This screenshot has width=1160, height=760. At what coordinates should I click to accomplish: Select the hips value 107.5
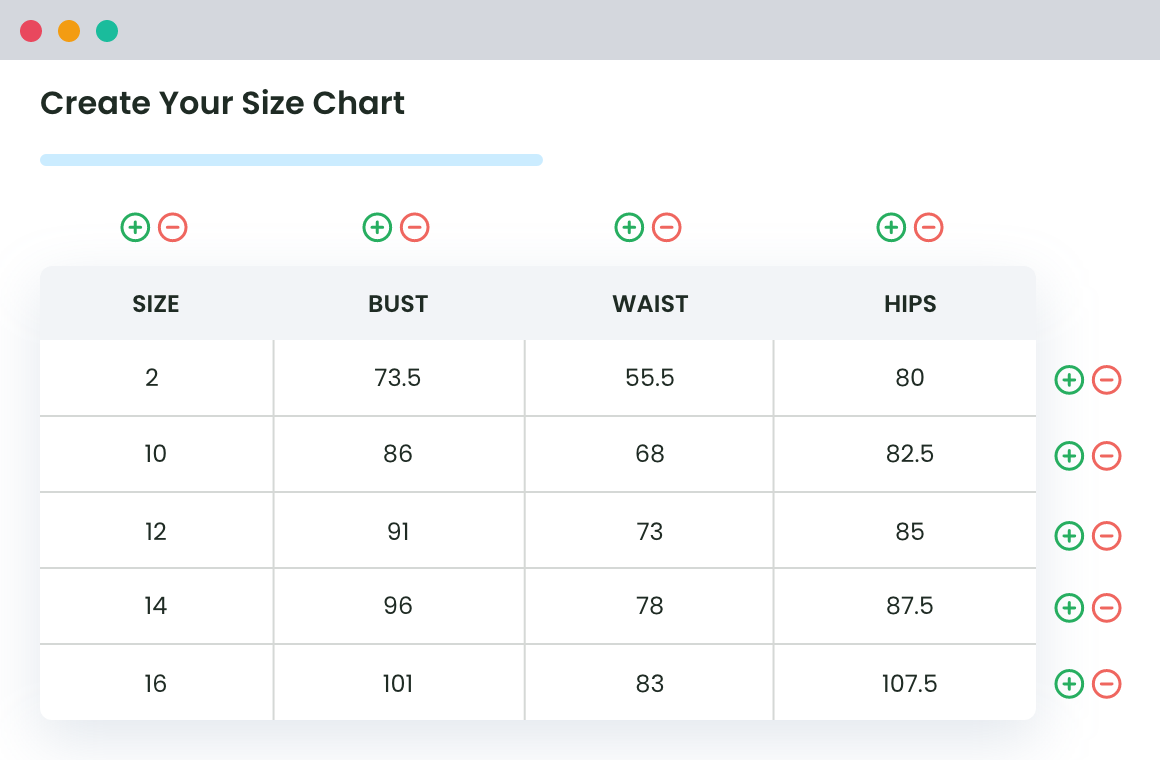(x=909, y=684)
